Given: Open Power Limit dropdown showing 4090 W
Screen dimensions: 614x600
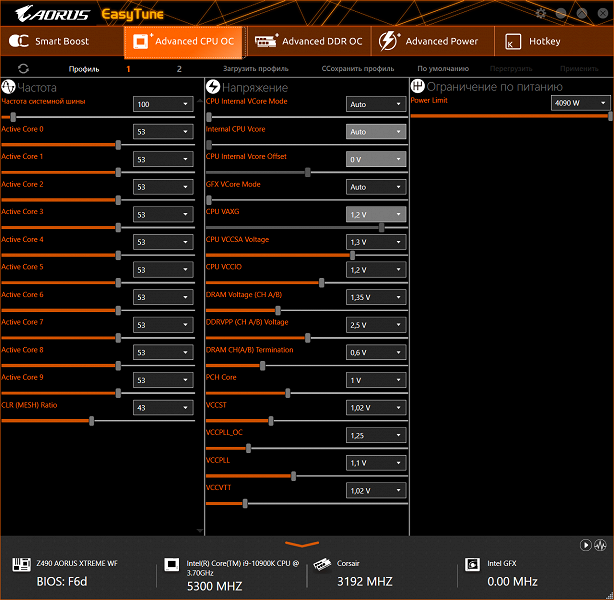Looking at the screenshot, I should [581, 103].
